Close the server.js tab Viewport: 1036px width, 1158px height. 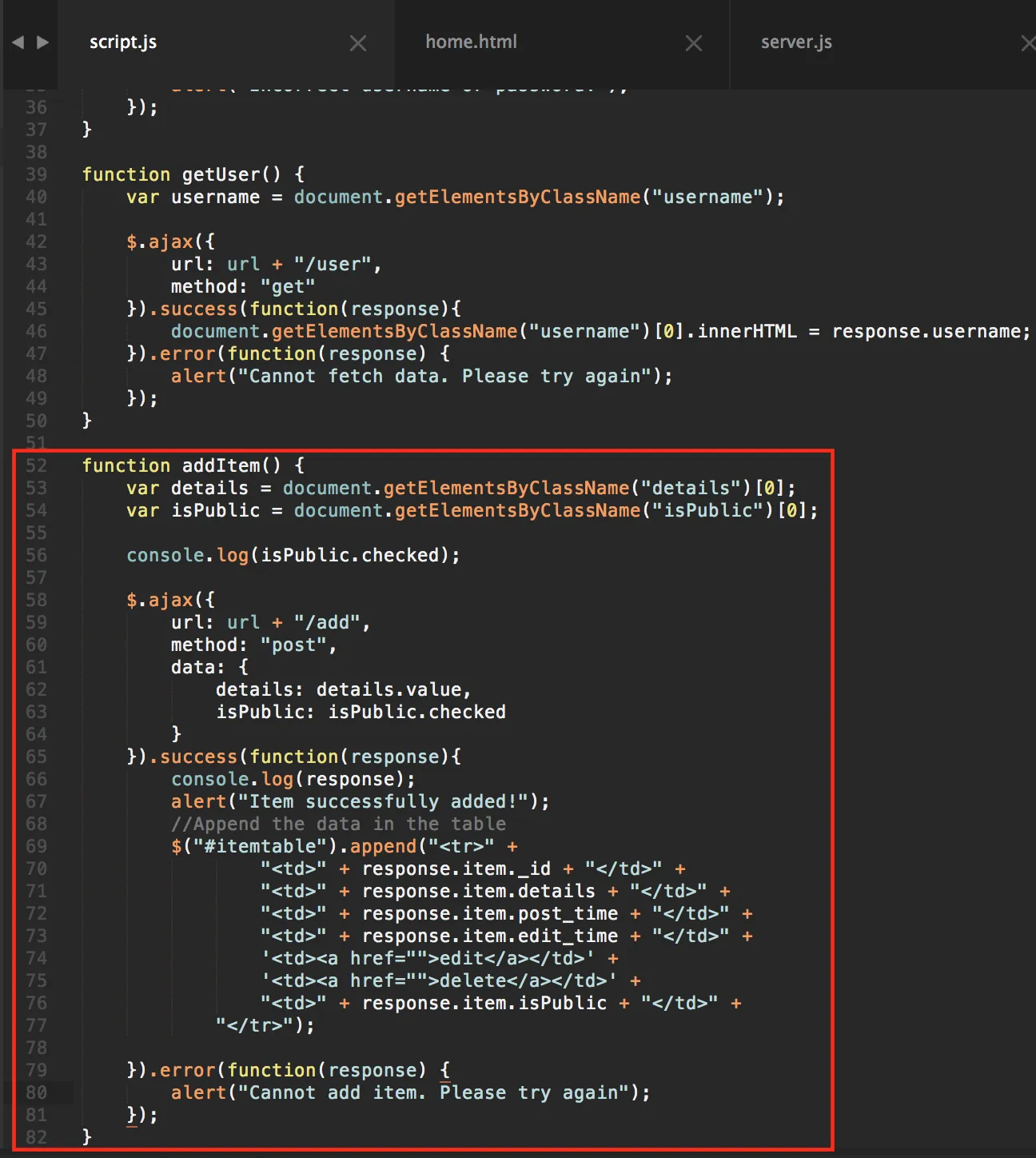[x=1029, y=43]
